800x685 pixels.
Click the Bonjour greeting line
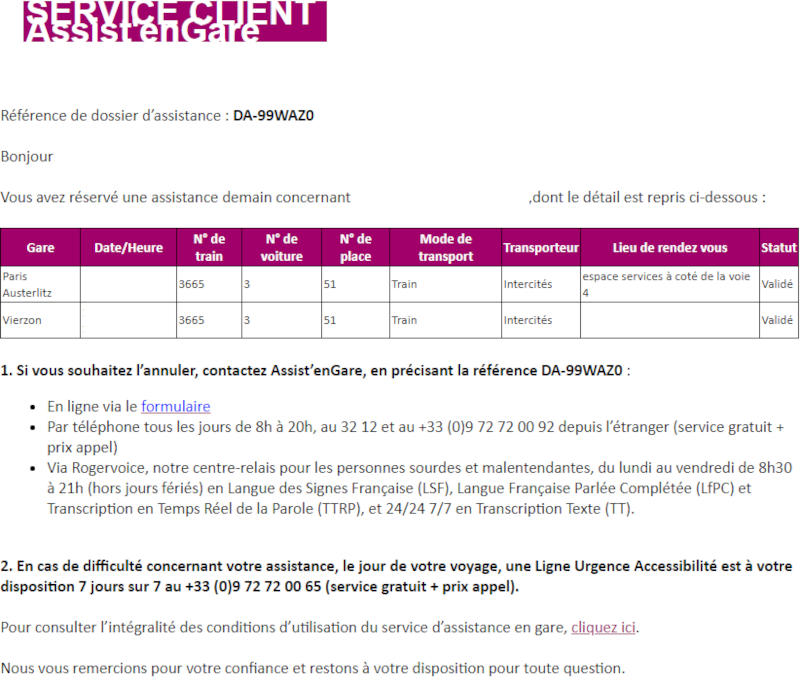pyautogui.click(x=27, y=157)
